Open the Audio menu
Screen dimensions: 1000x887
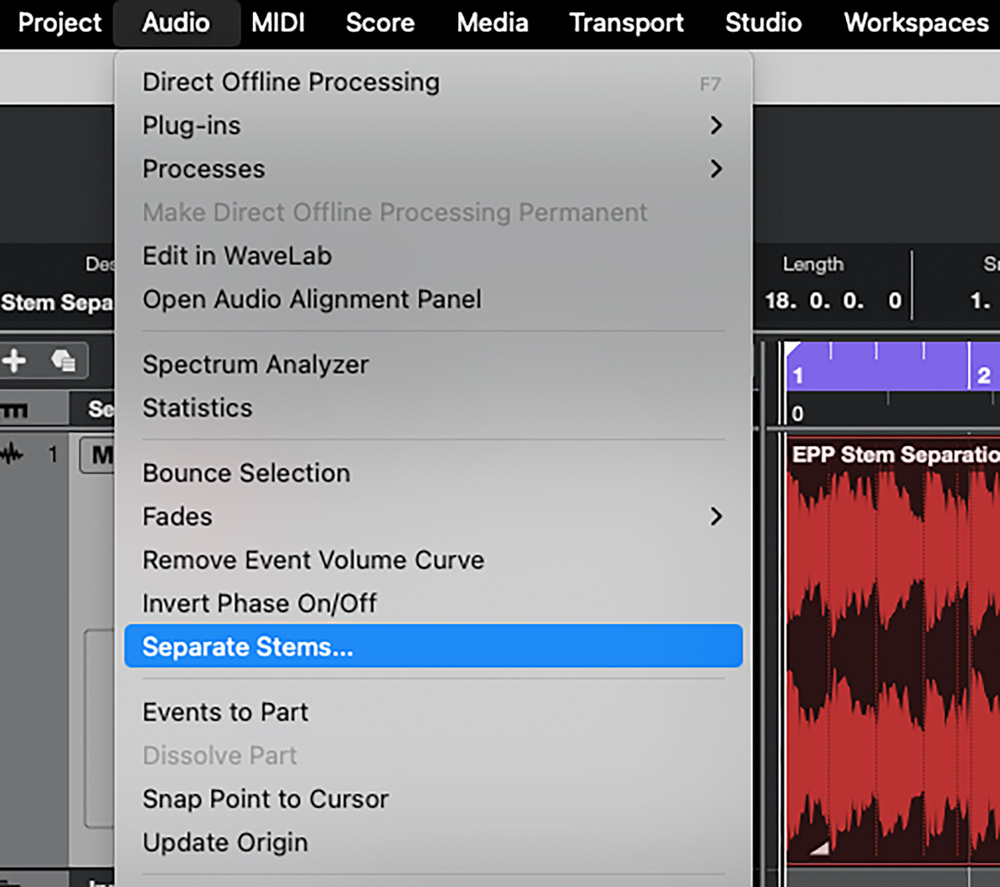click(176, 23)
